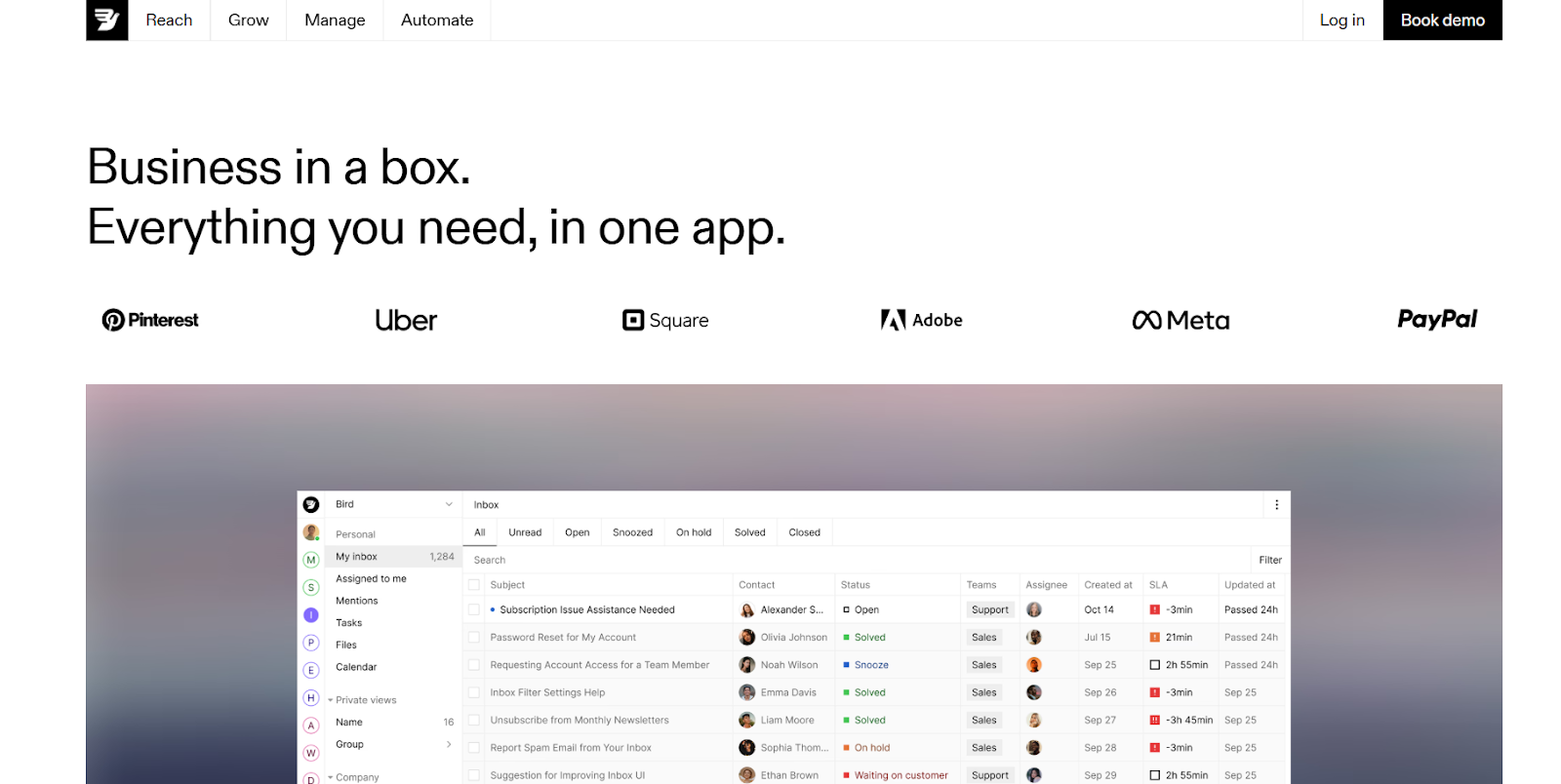This screenshot has width=1561, height=784.
Task: Open the Reach menu in top navigation
Action: pos(169,20)
